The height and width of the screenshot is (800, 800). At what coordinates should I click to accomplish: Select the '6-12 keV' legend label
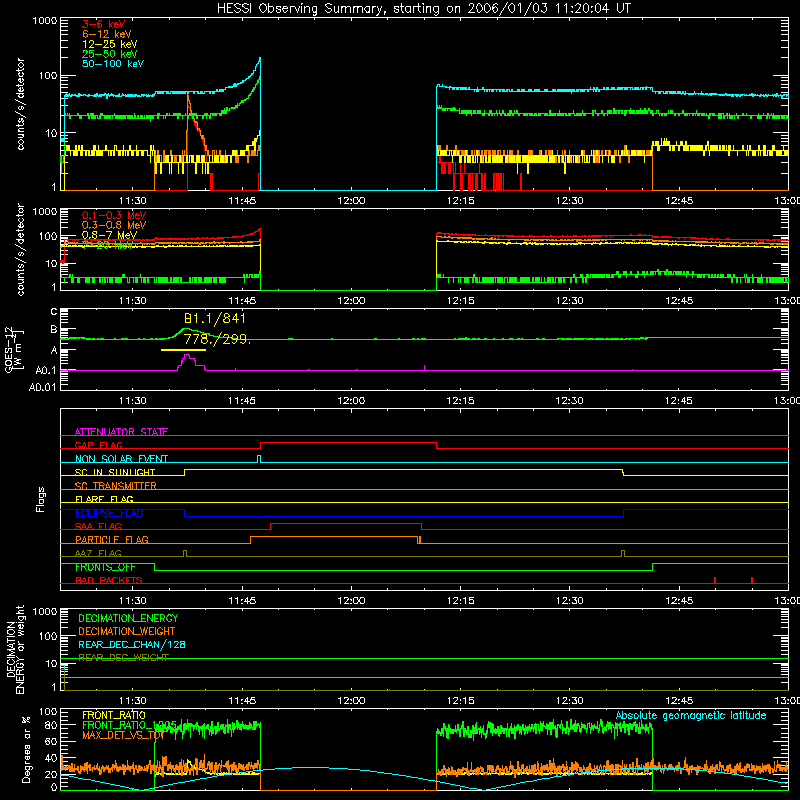pos(107,34)
